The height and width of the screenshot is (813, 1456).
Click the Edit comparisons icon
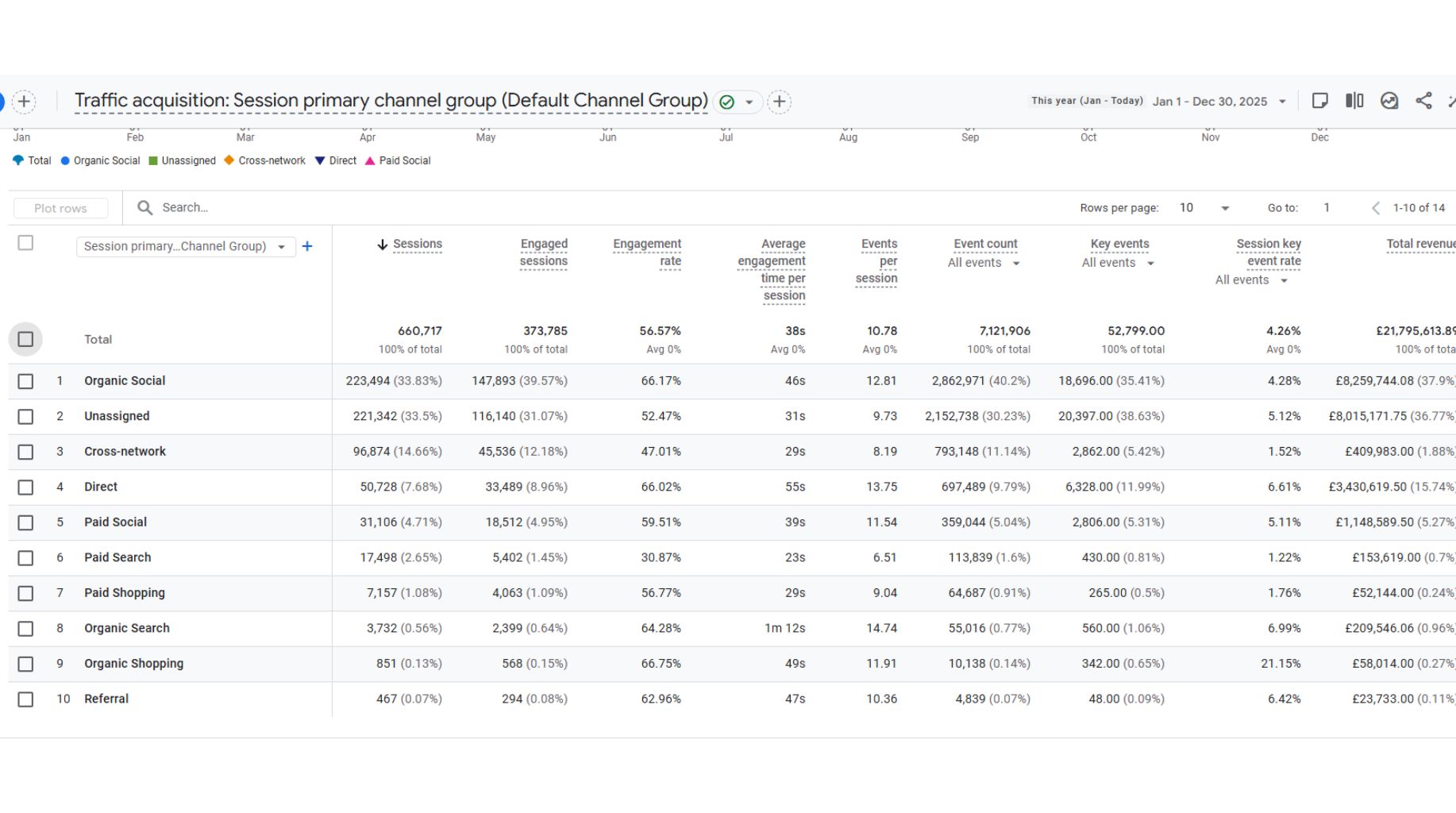pos(1354,101)
